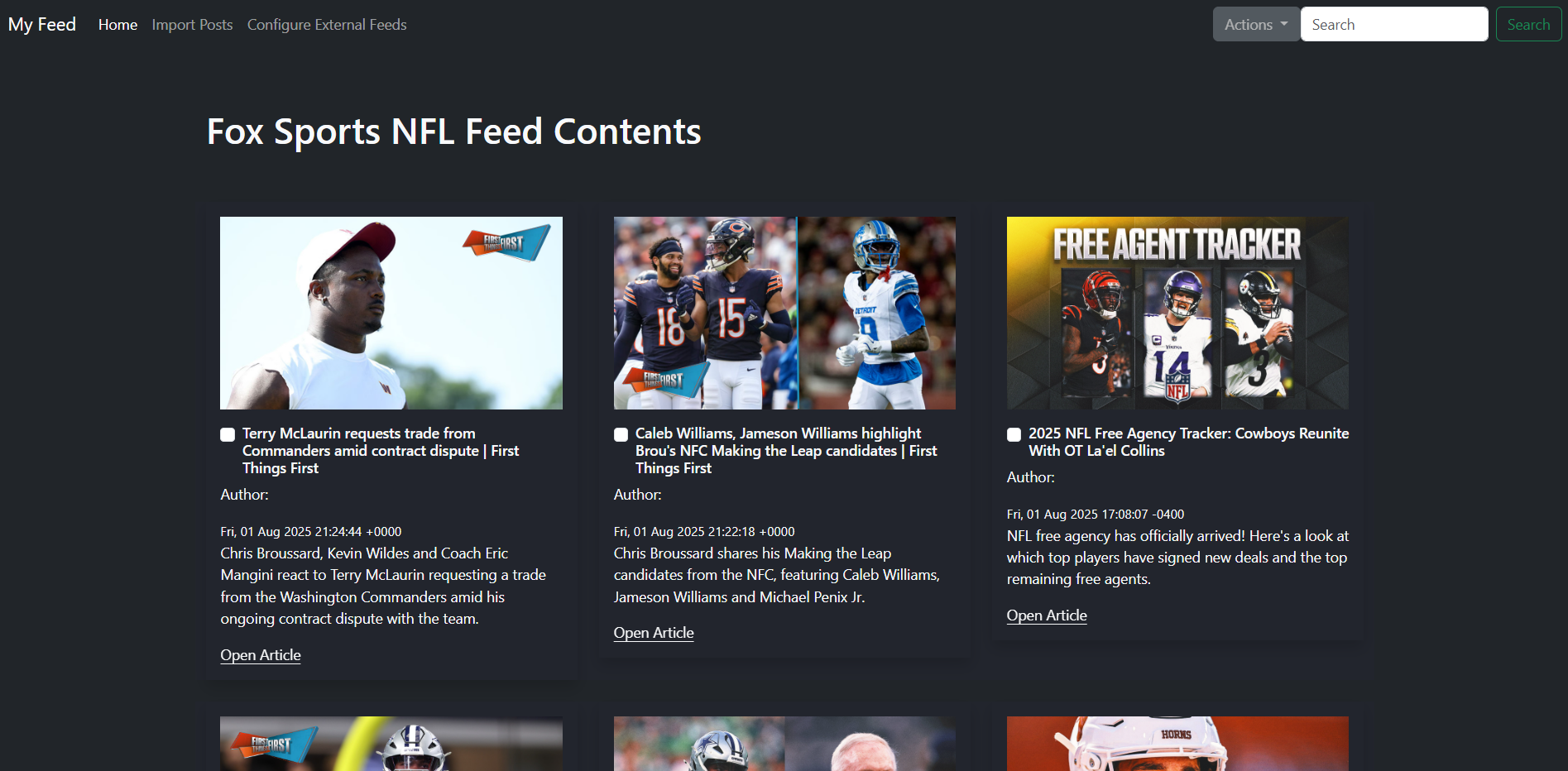
Task: Tick the Free Agency Tracker article checkbox
Action: click(x=1014, y=434)
